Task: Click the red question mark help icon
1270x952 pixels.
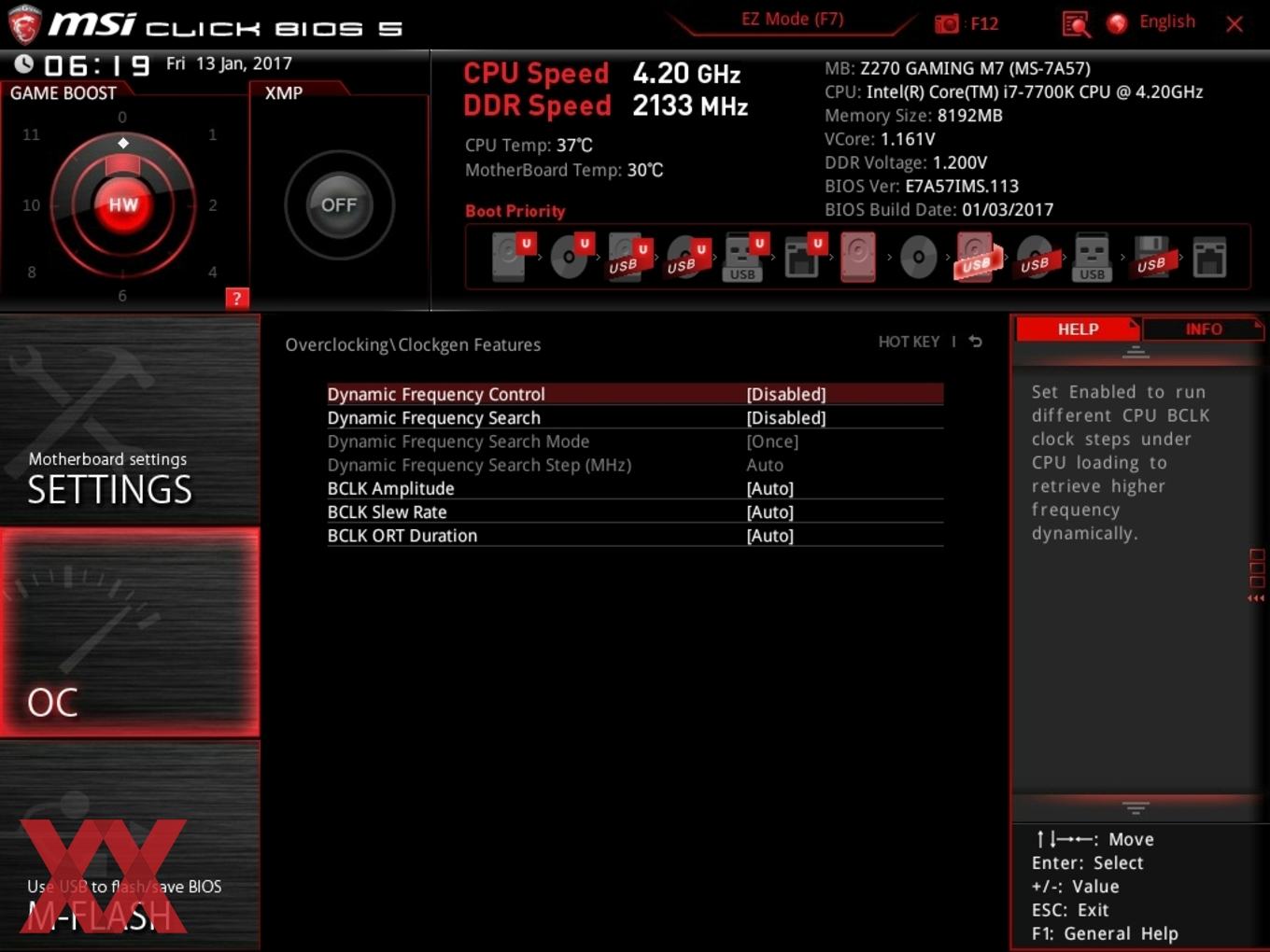Action: (237, 299)
